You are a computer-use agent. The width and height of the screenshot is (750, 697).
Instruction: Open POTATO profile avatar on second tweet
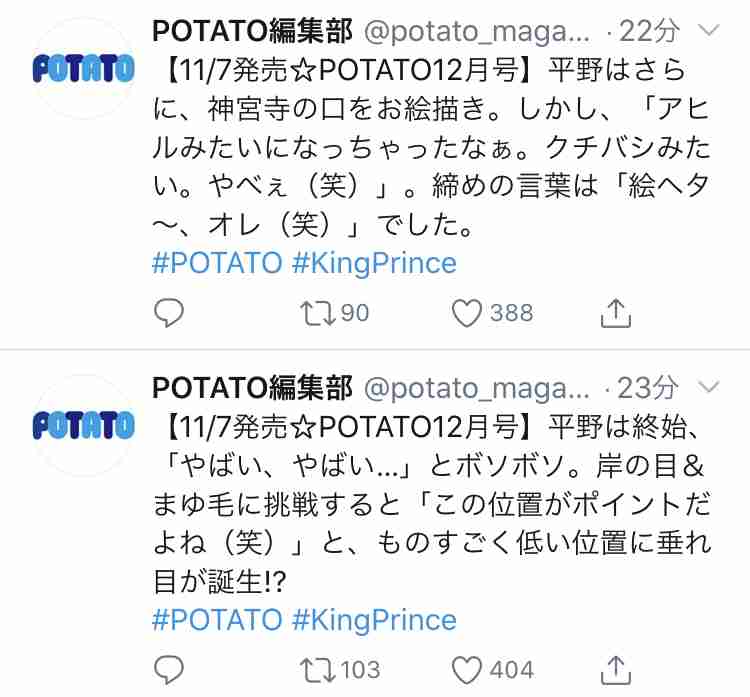tap(83, 425)
